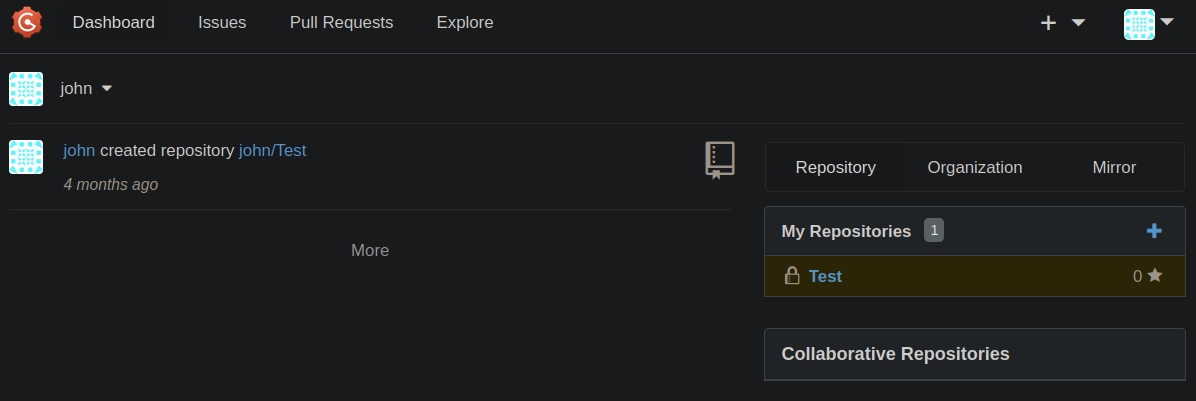The width and height of the screenshot is (1196, 401).
Task: Go to Pull Requests page
Action: point(341,22)
